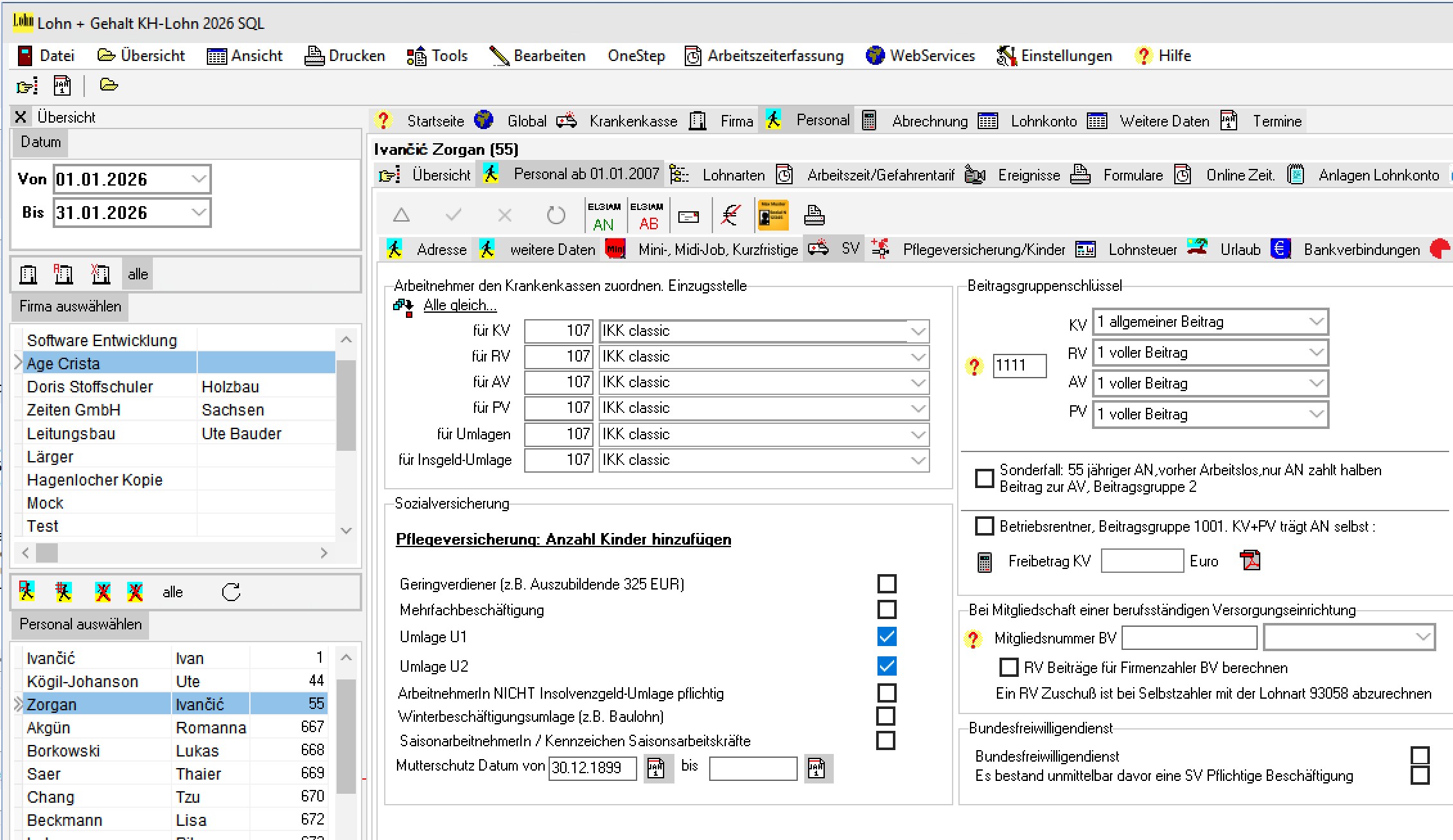Click the Mitgliedsnummer BV input field
This screenshot has width=1453, height=840.
pos(1188,638)
